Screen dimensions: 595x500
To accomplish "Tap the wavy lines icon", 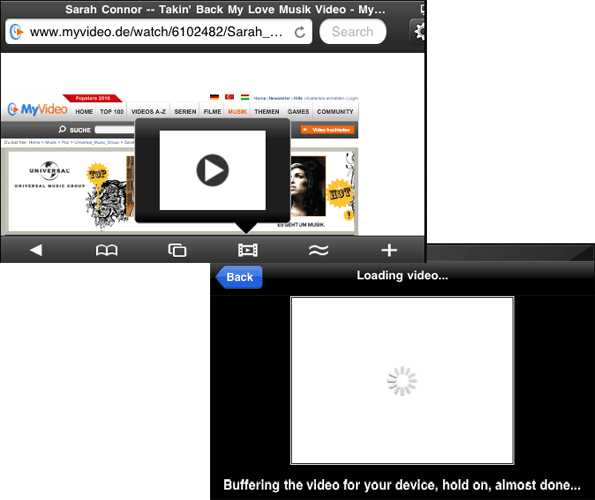I will pos(318,250).
